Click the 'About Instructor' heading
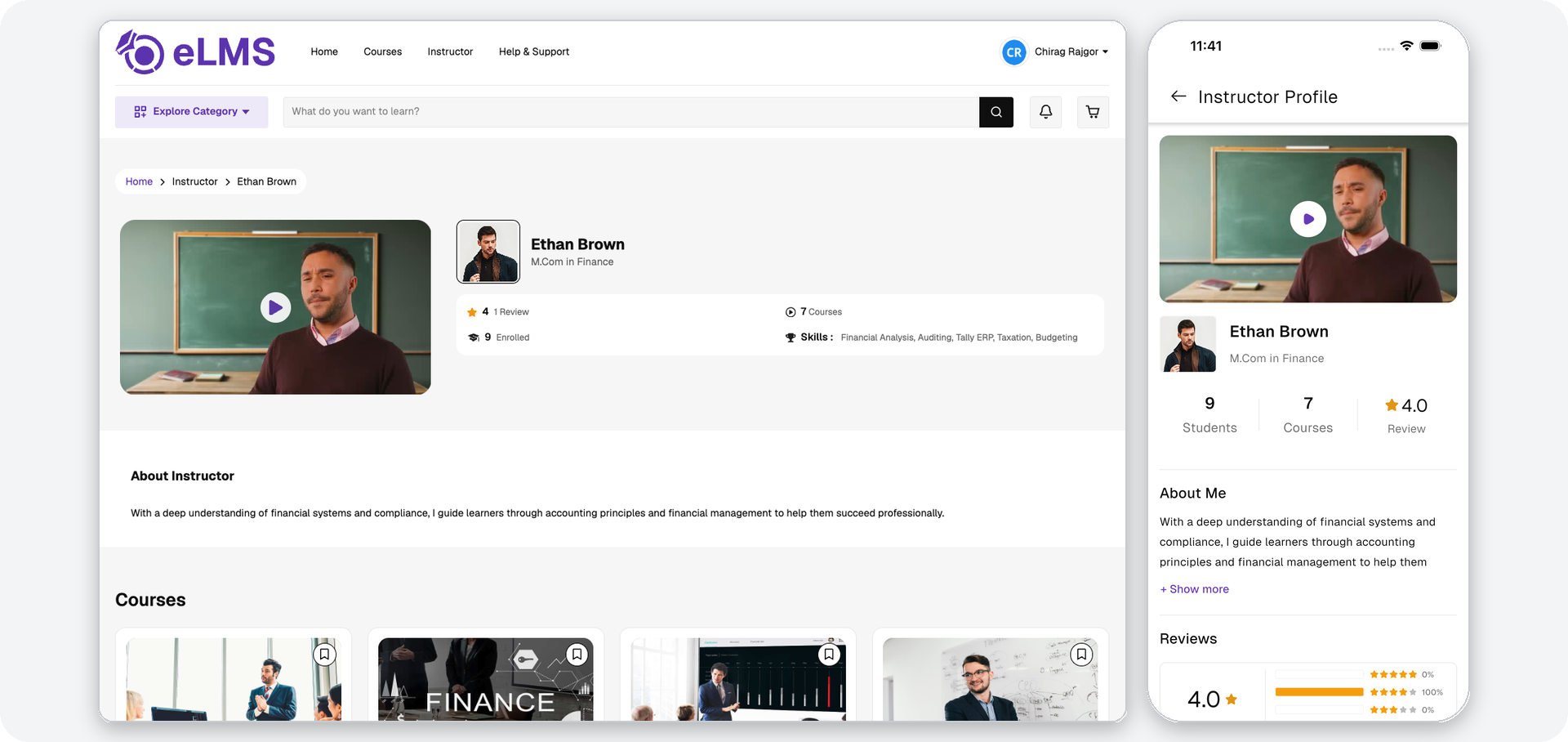The image size is (1568, 742). 182,476
